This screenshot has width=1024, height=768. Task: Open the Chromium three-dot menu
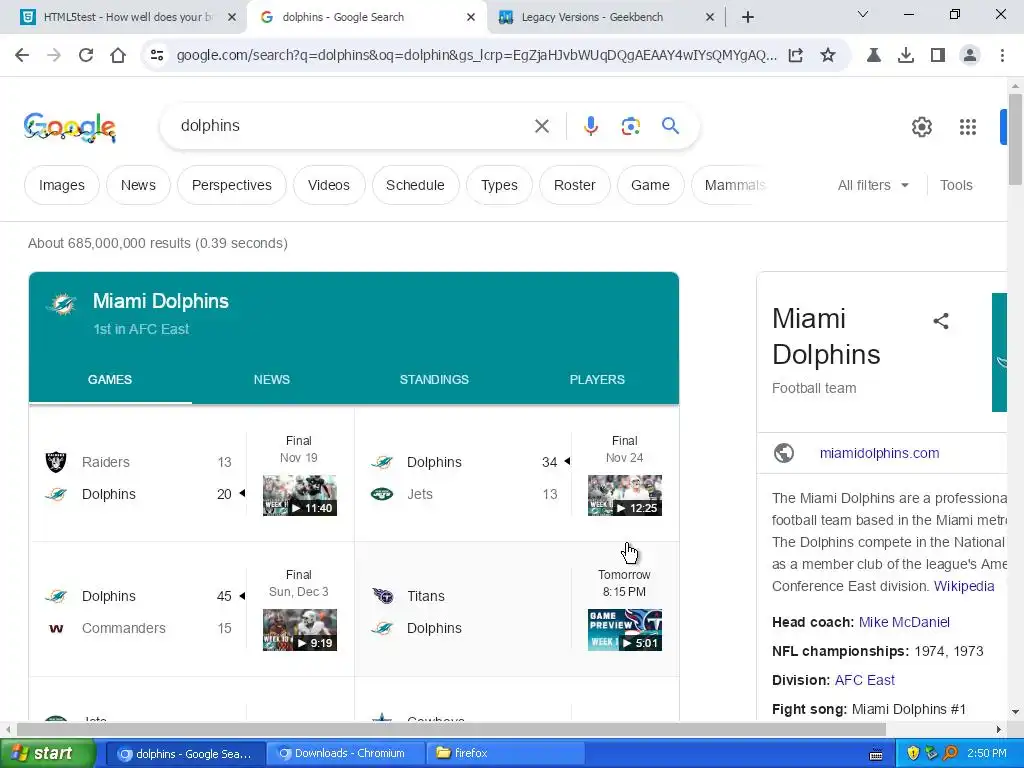[1002, 56]
